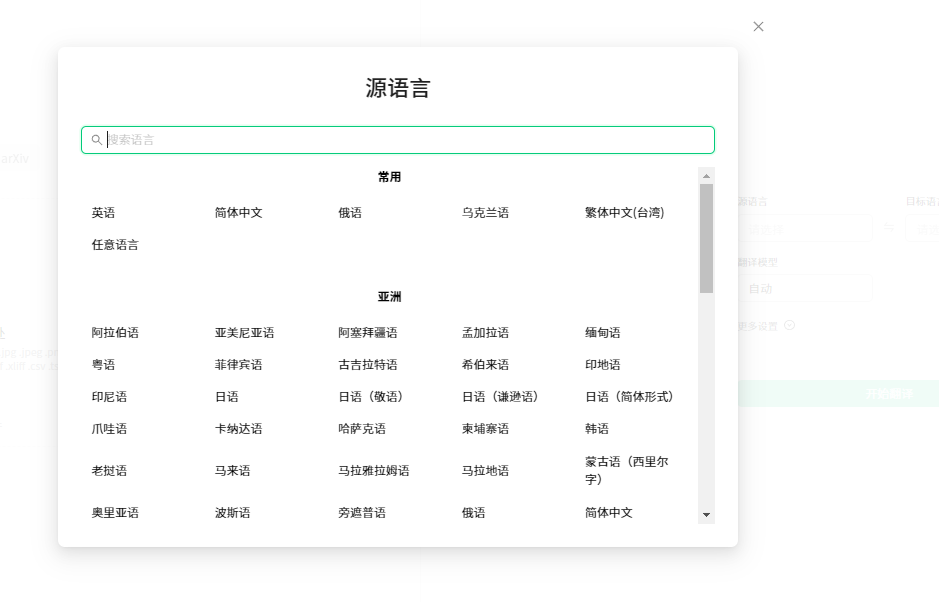This screenshot has width=939, height=602.
Task: Choose 乌克兰语 from the common languages
Action: tap(485, 213)
